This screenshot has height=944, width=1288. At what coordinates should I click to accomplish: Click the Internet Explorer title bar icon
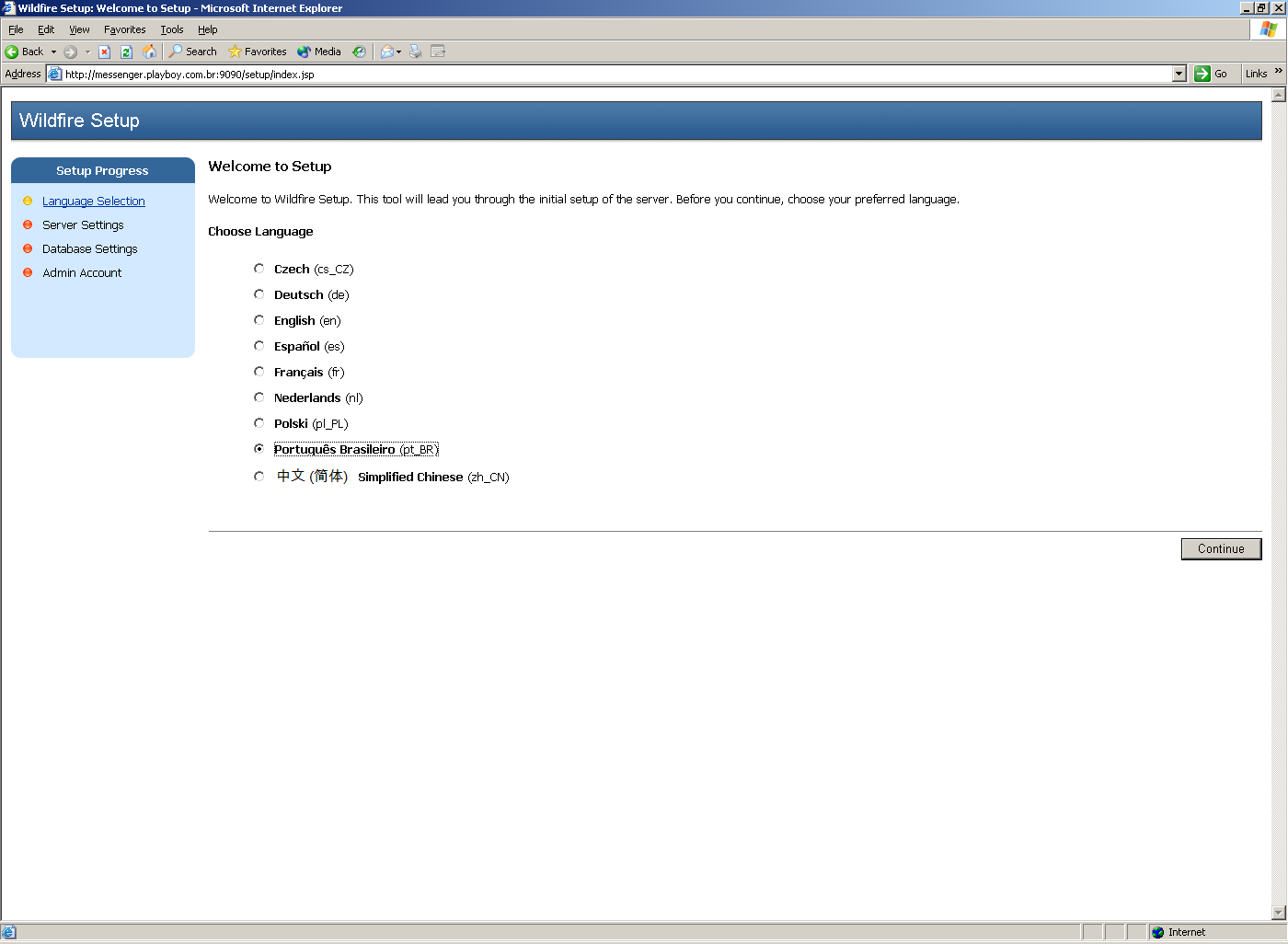[9, 8]
